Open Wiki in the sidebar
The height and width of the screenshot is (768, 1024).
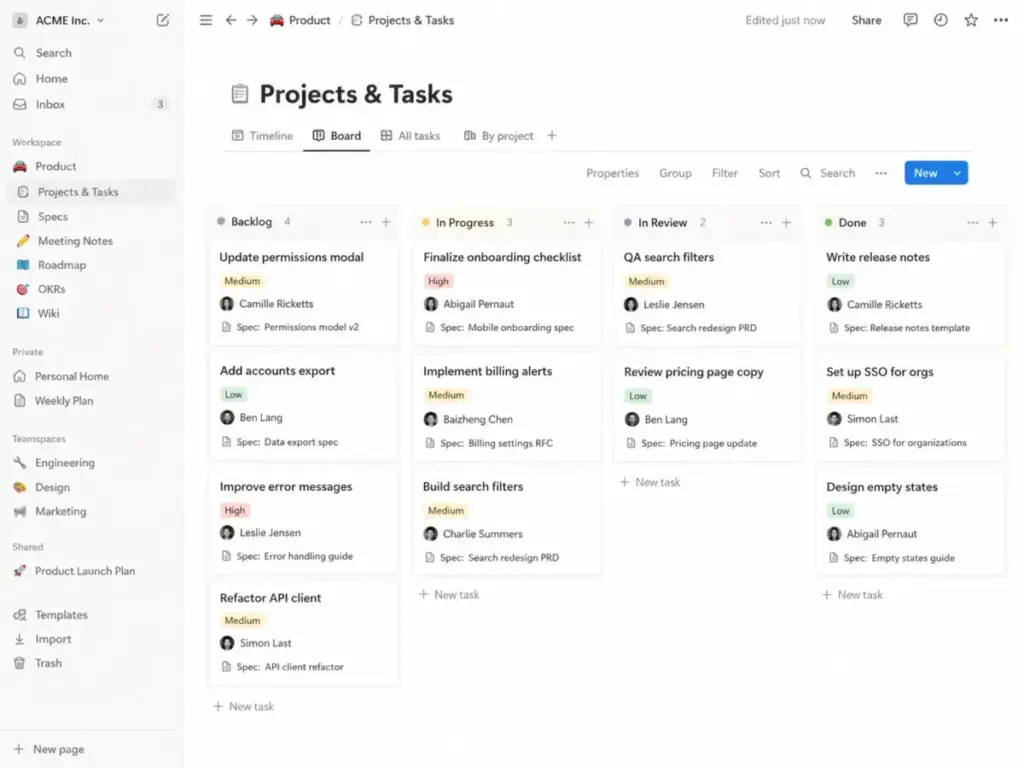pos(91,313)
